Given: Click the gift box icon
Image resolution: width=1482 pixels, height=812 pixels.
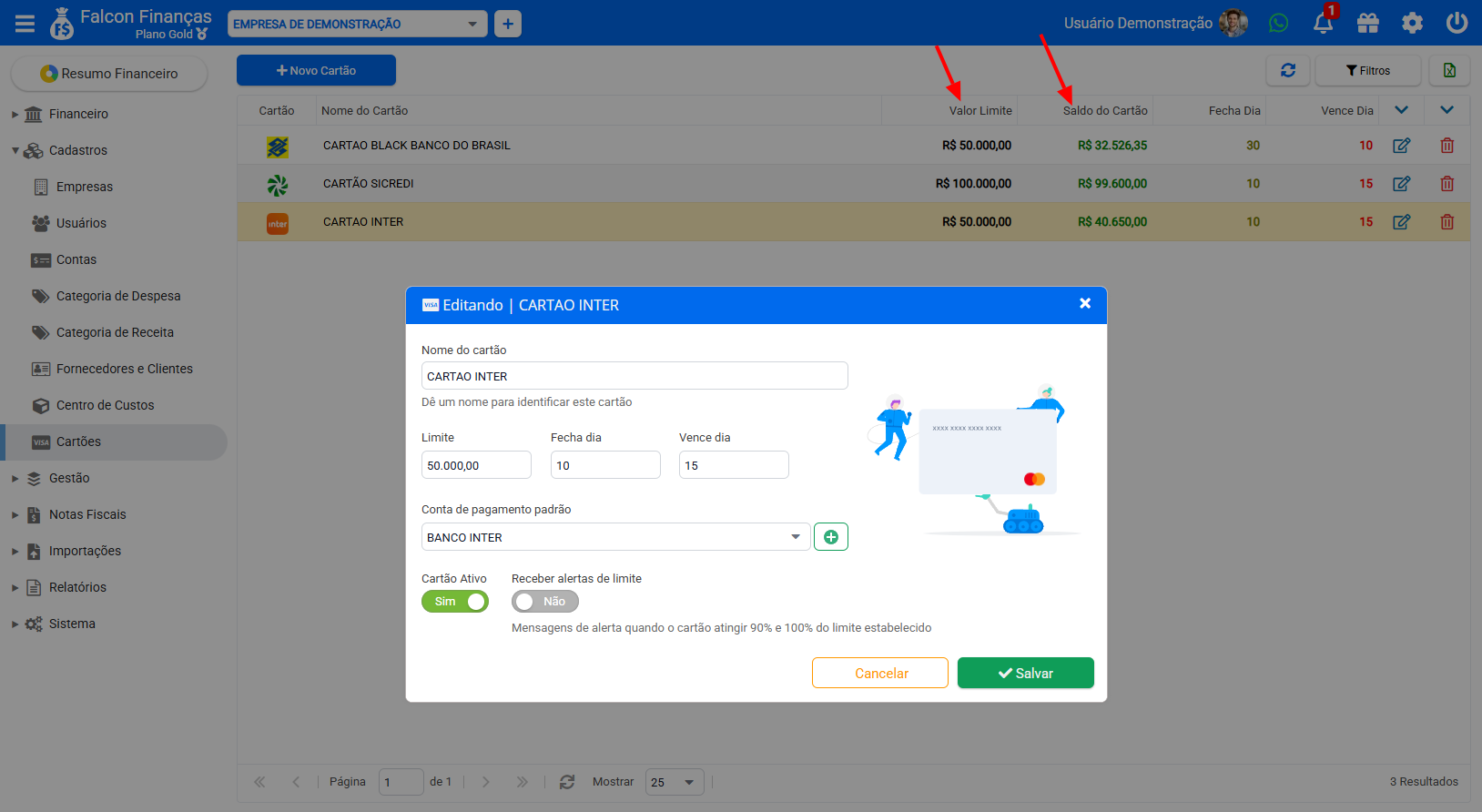Looking at the screenshot, I should click(x=1367, y=23).
